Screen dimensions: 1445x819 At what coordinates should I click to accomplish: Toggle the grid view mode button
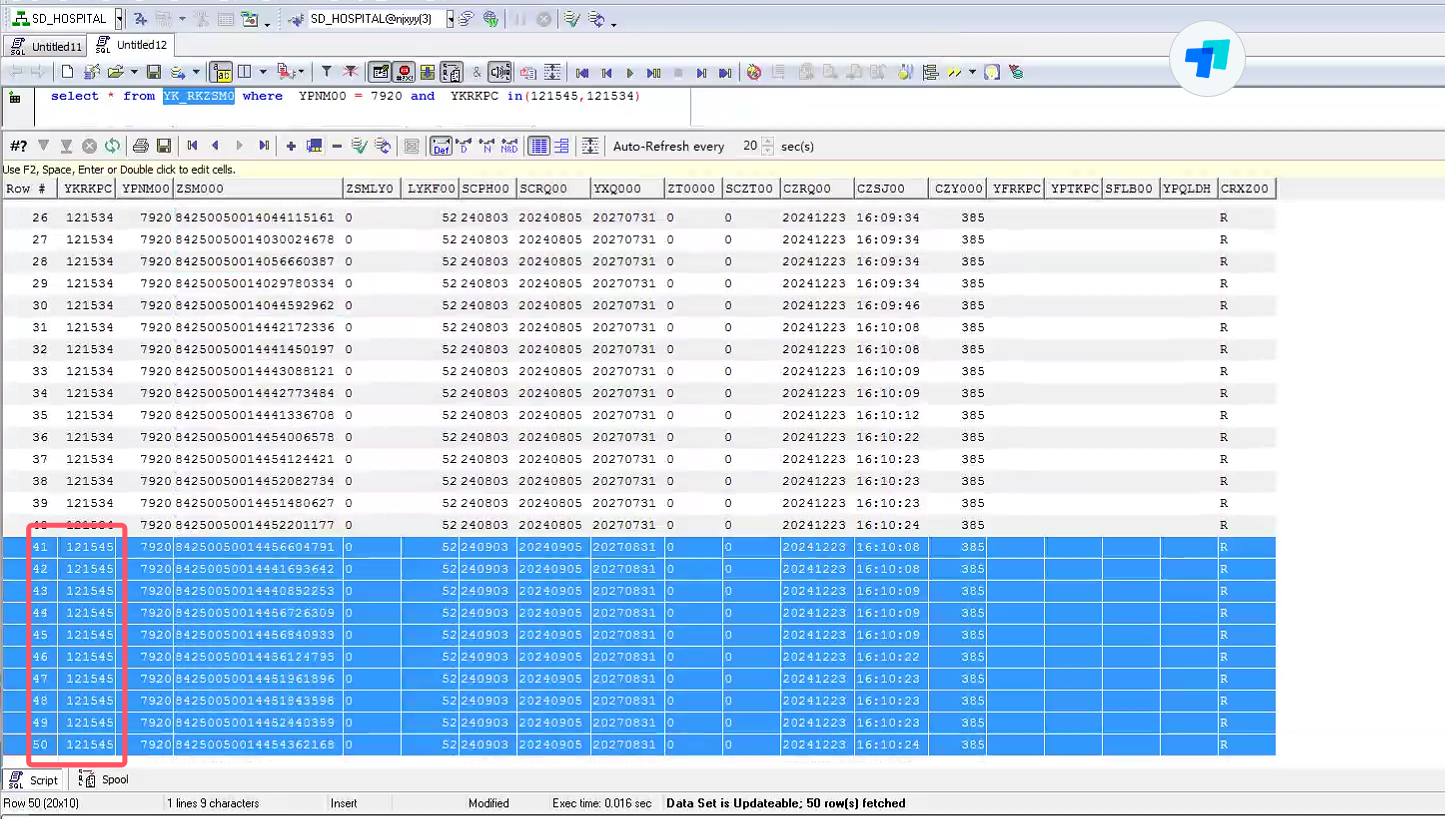tap(539, 146)
